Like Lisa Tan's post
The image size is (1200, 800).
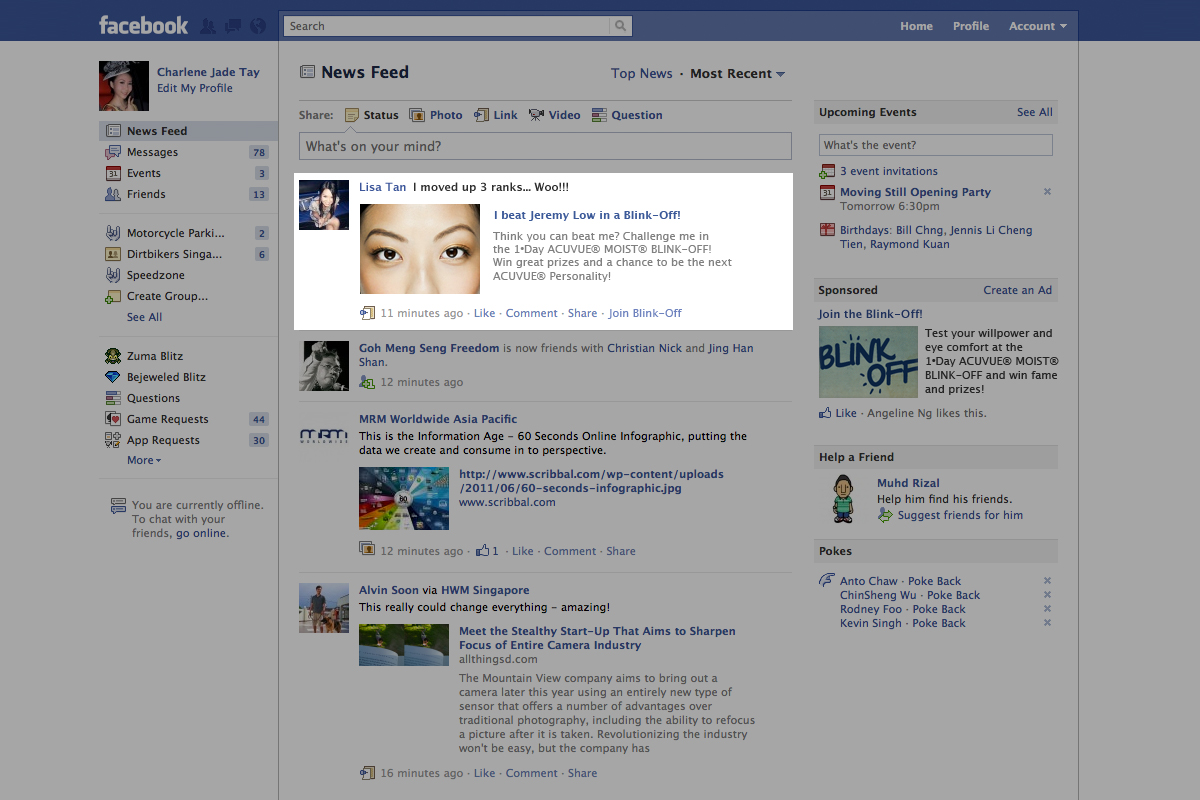point(484,313)
